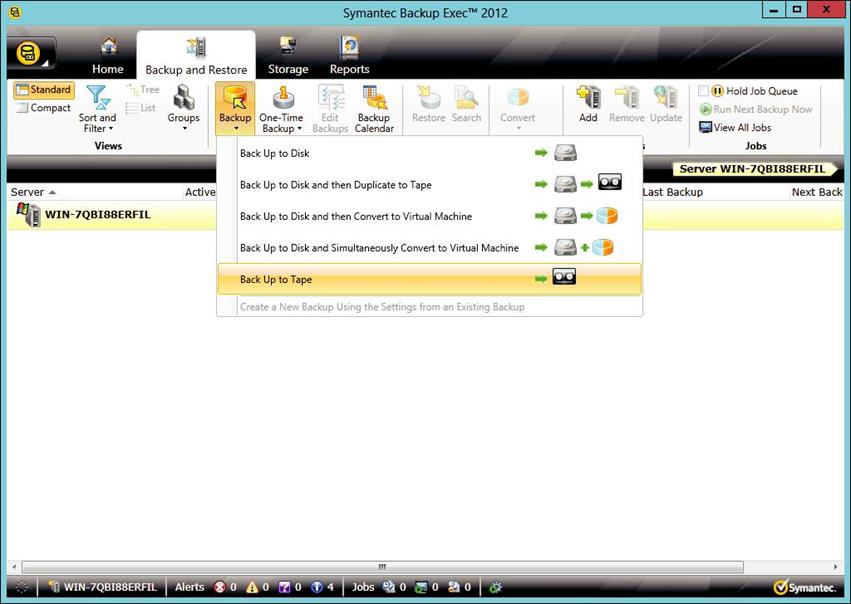Image resolution: width=851 pixels, height=604 pixels.
Task: Collapse the Backup dropdown button
Action: point(235,108)
